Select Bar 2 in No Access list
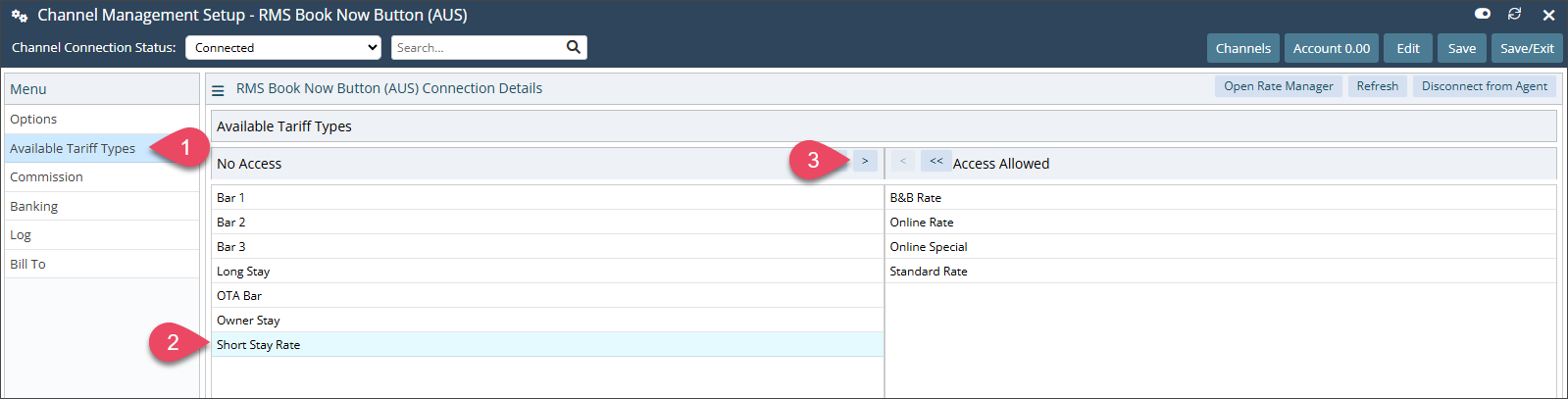 pyautogui.click(x=547, y=222)
